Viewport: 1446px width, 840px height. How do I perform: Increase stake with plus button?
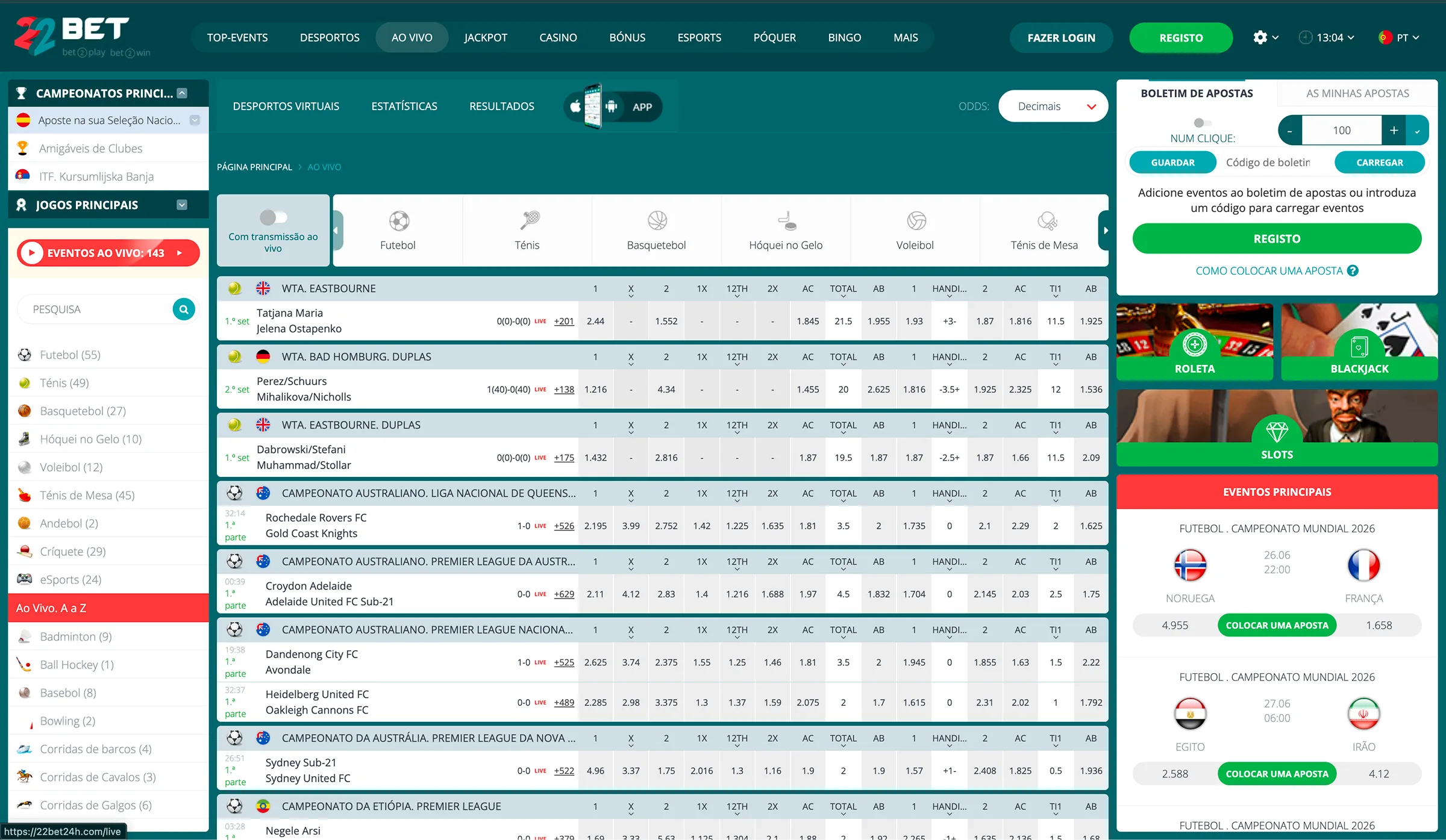click(1394, 131)
